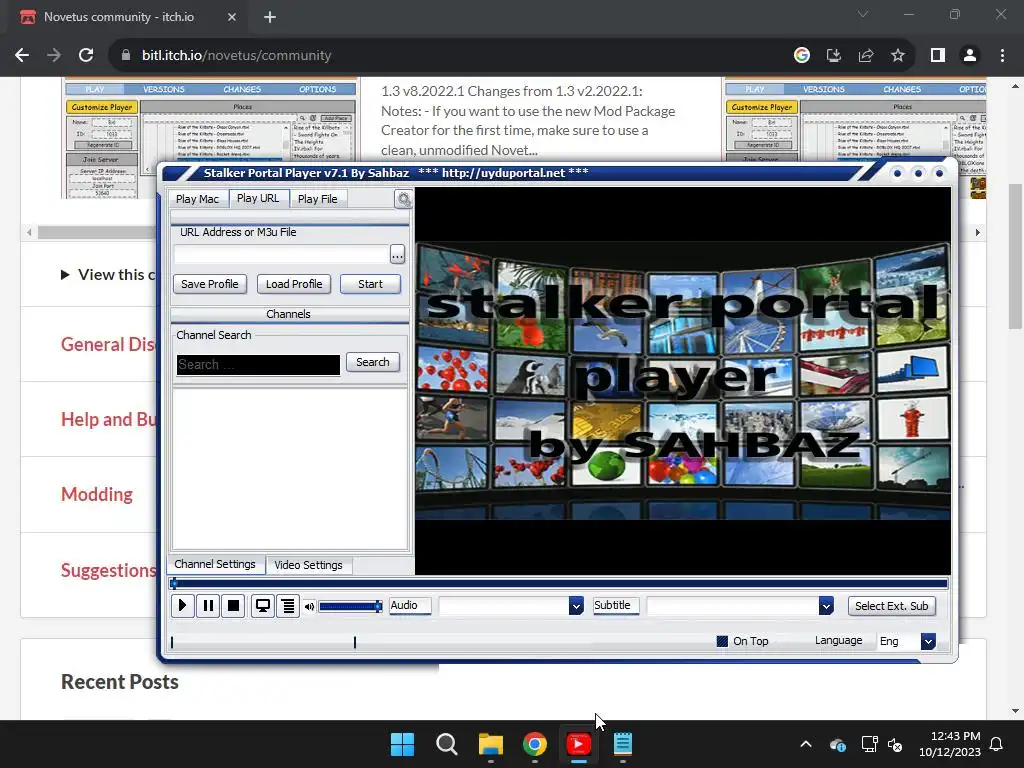Show hidden tray icons chevron
Screen dimensions: 1024x768
click(806, 744)
